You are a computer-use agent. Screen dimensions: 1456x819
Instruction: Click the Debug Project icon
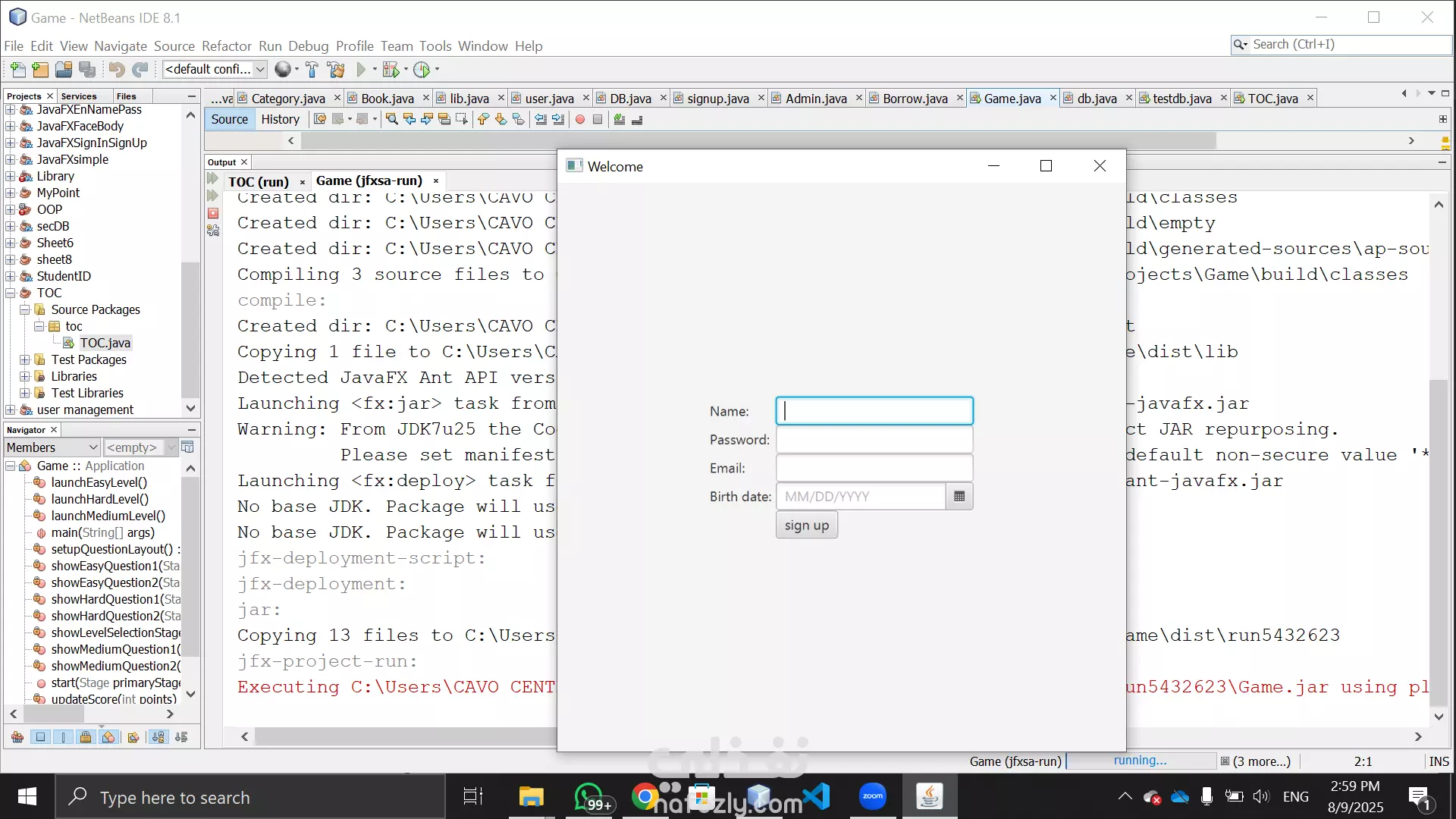(391, 70)
